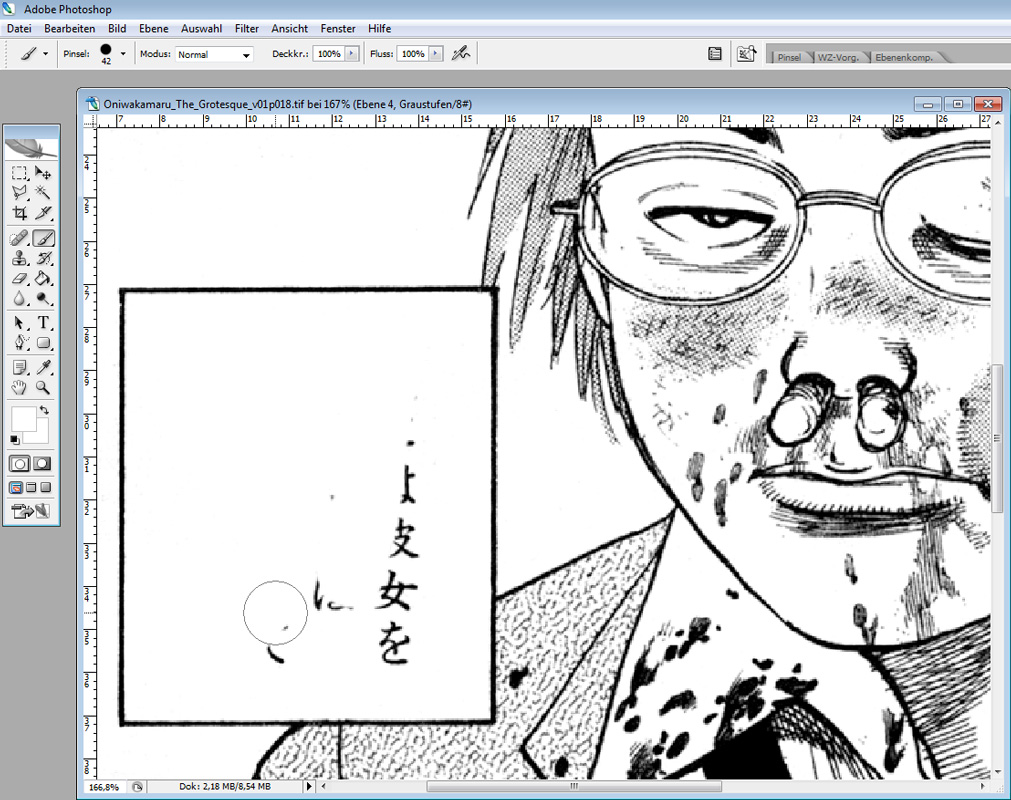Screen dimensions: 1011x800
Task: Select the Healing Brush tool
Action: click(19, 239)
